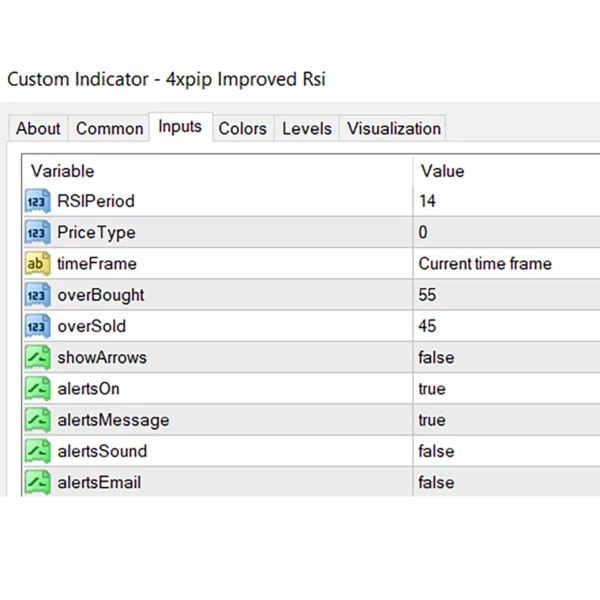
Task: Click the string icon beside timeFrame
Action: pyautogui.click(x=37, y=264)
